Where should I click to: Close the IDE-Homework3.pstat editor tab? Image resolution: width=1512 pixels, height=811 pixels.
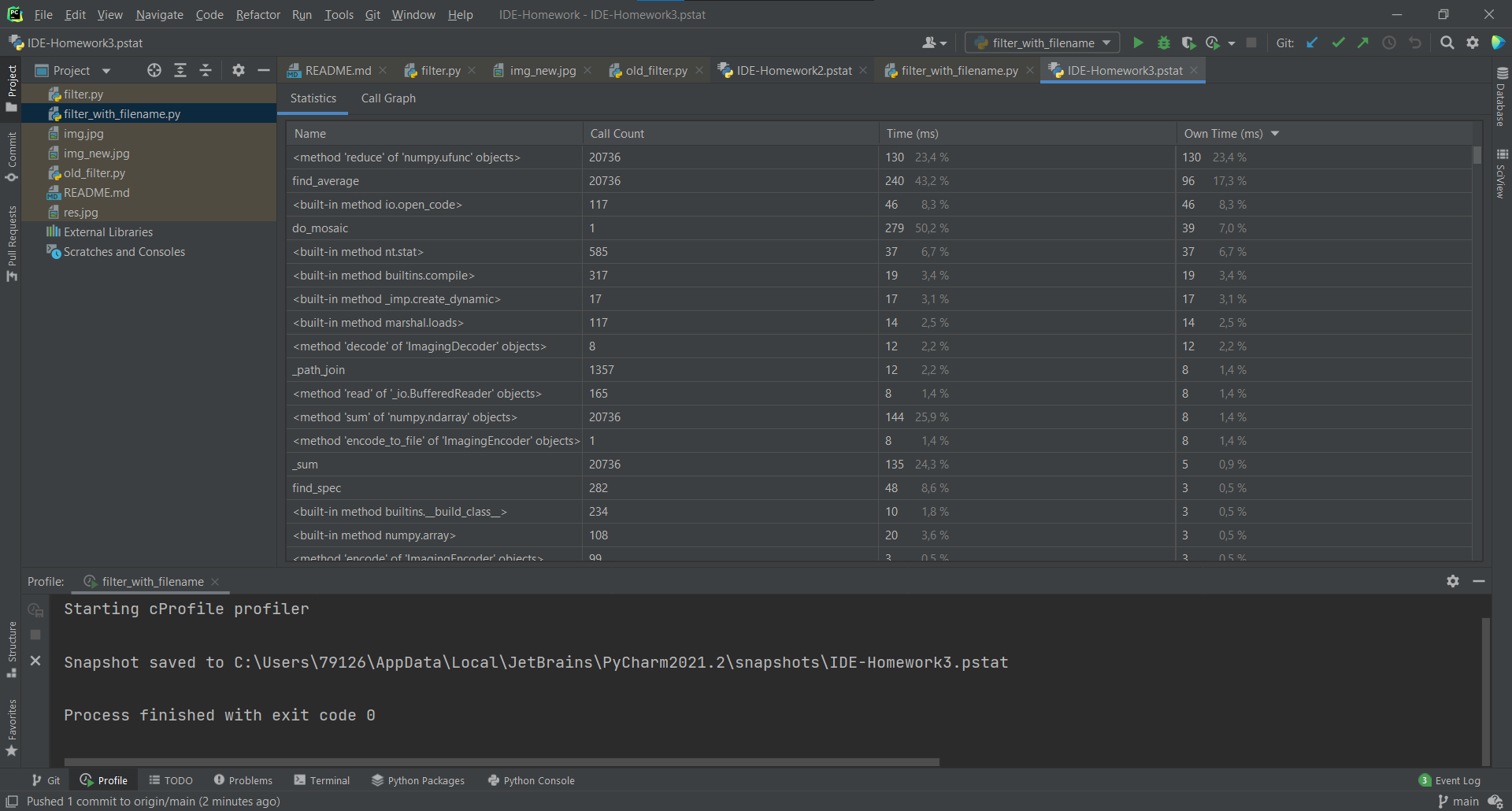coord(1194,71)
